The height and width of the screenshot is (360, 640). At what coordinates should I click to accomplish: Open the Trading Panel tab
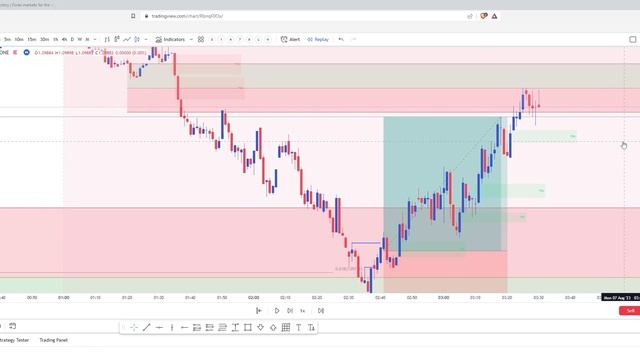[53, 340]
